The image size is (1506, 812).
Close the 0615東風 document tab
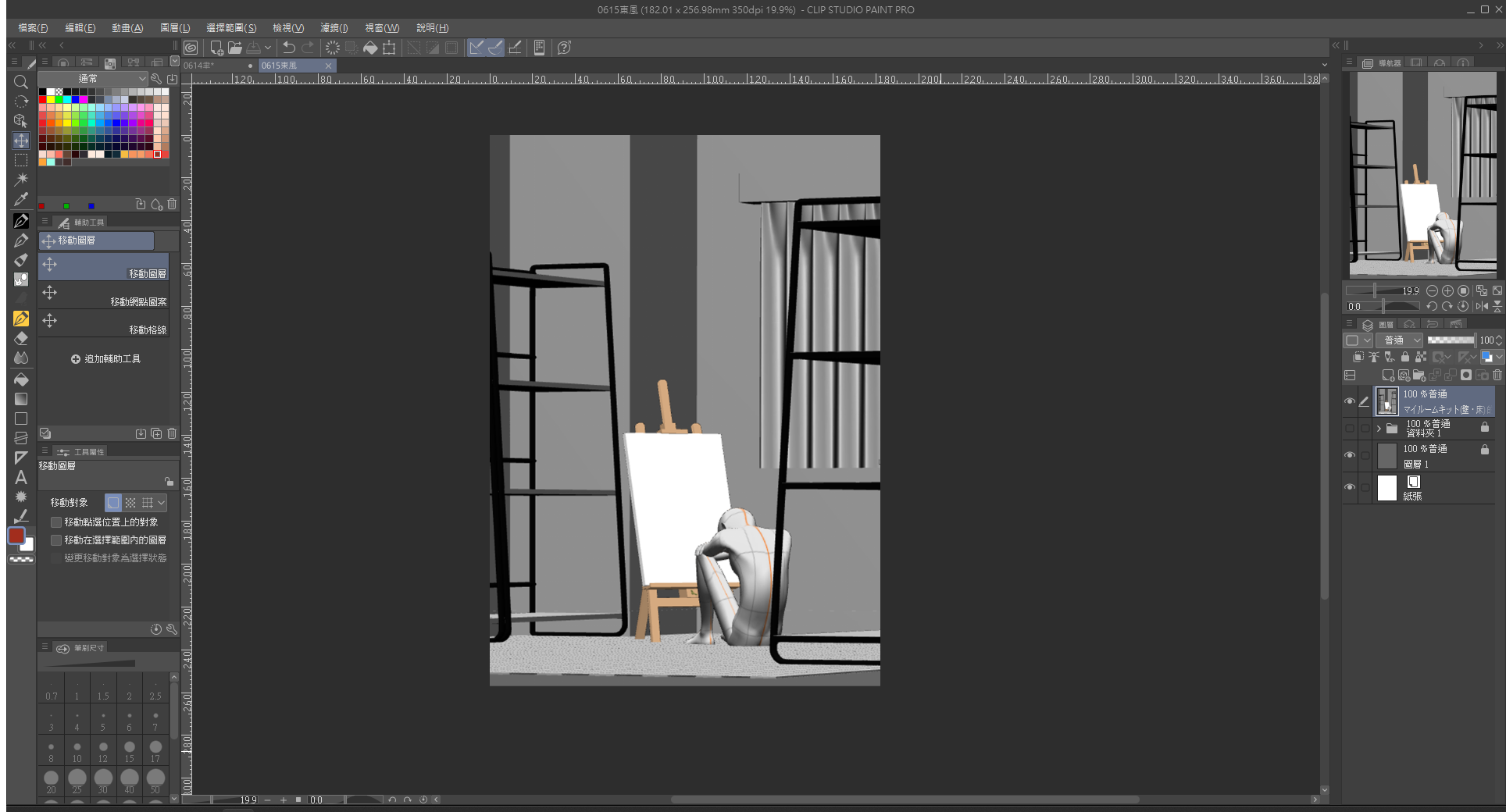click(x=328, y=66)
